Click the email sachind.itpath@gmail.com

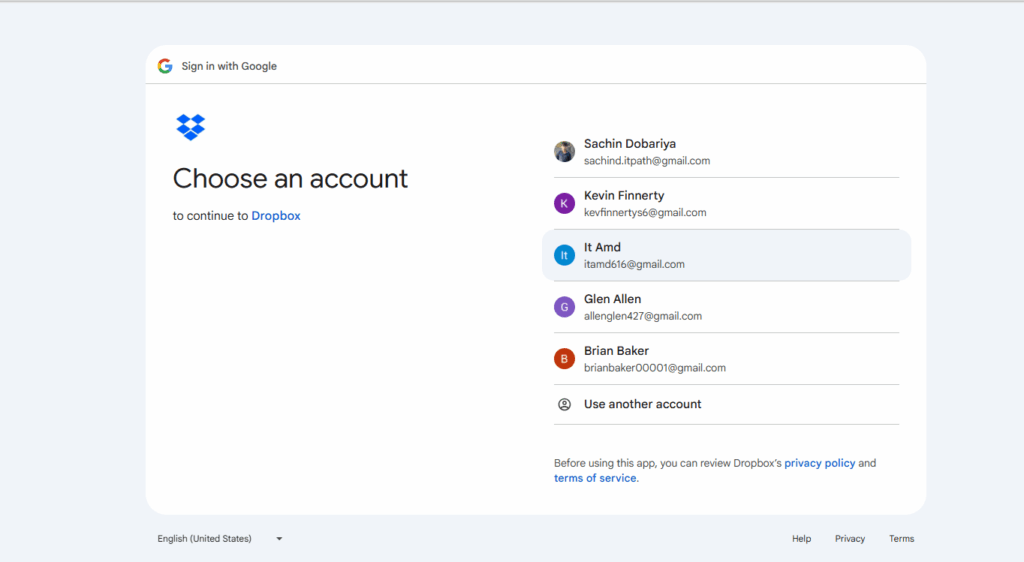tap(647, 161)
